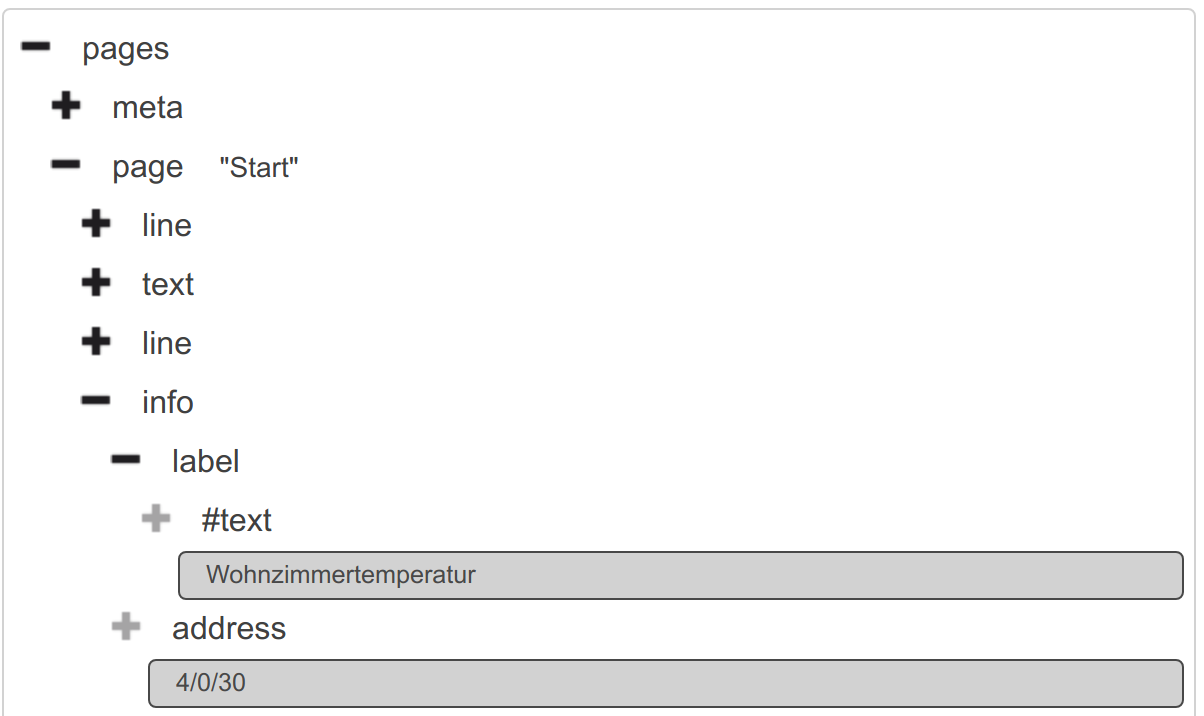Click the "Start" page name

259,168
